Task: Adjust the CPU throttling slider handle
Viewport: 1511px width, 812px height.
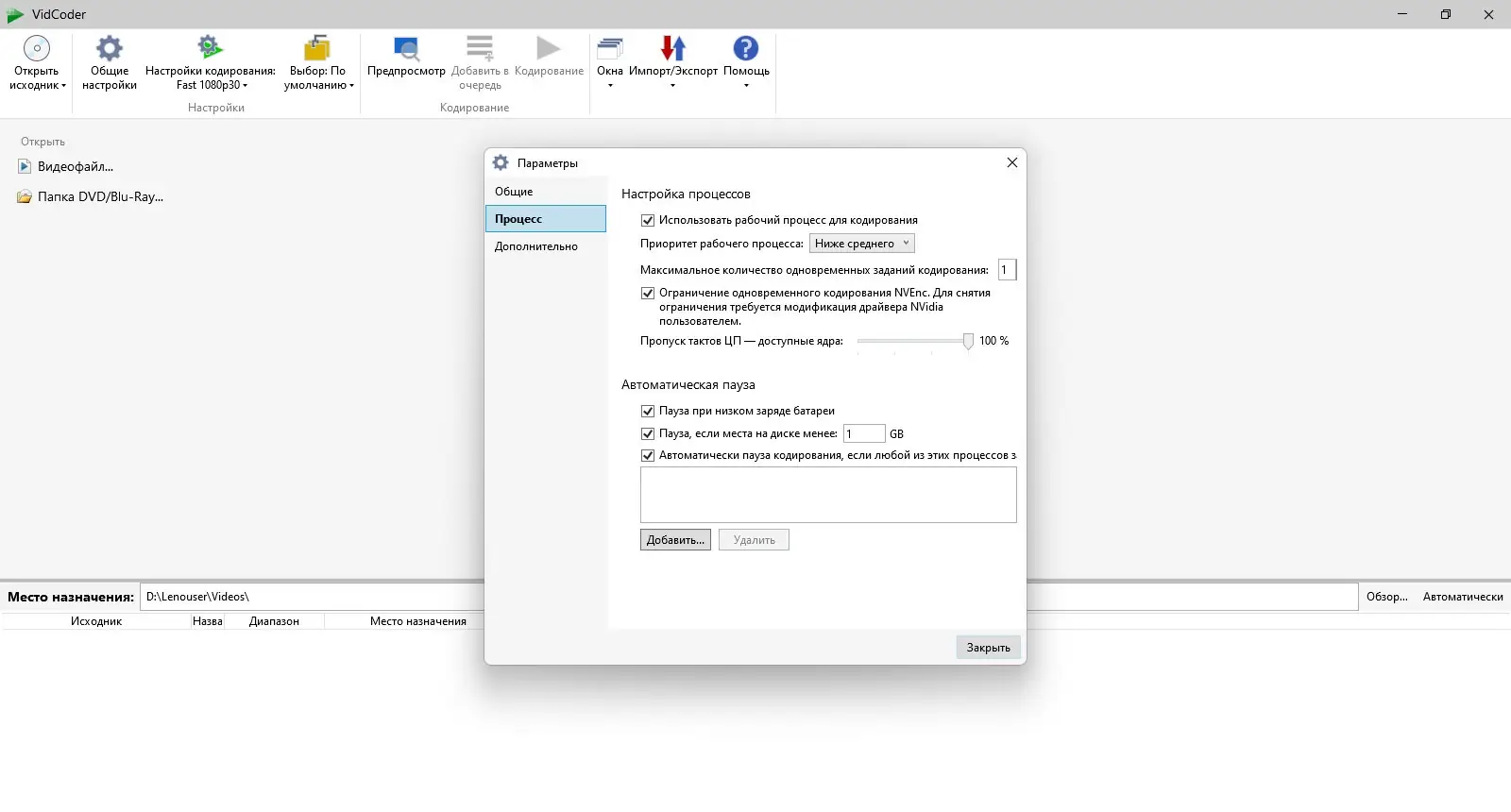Action: 968,341
